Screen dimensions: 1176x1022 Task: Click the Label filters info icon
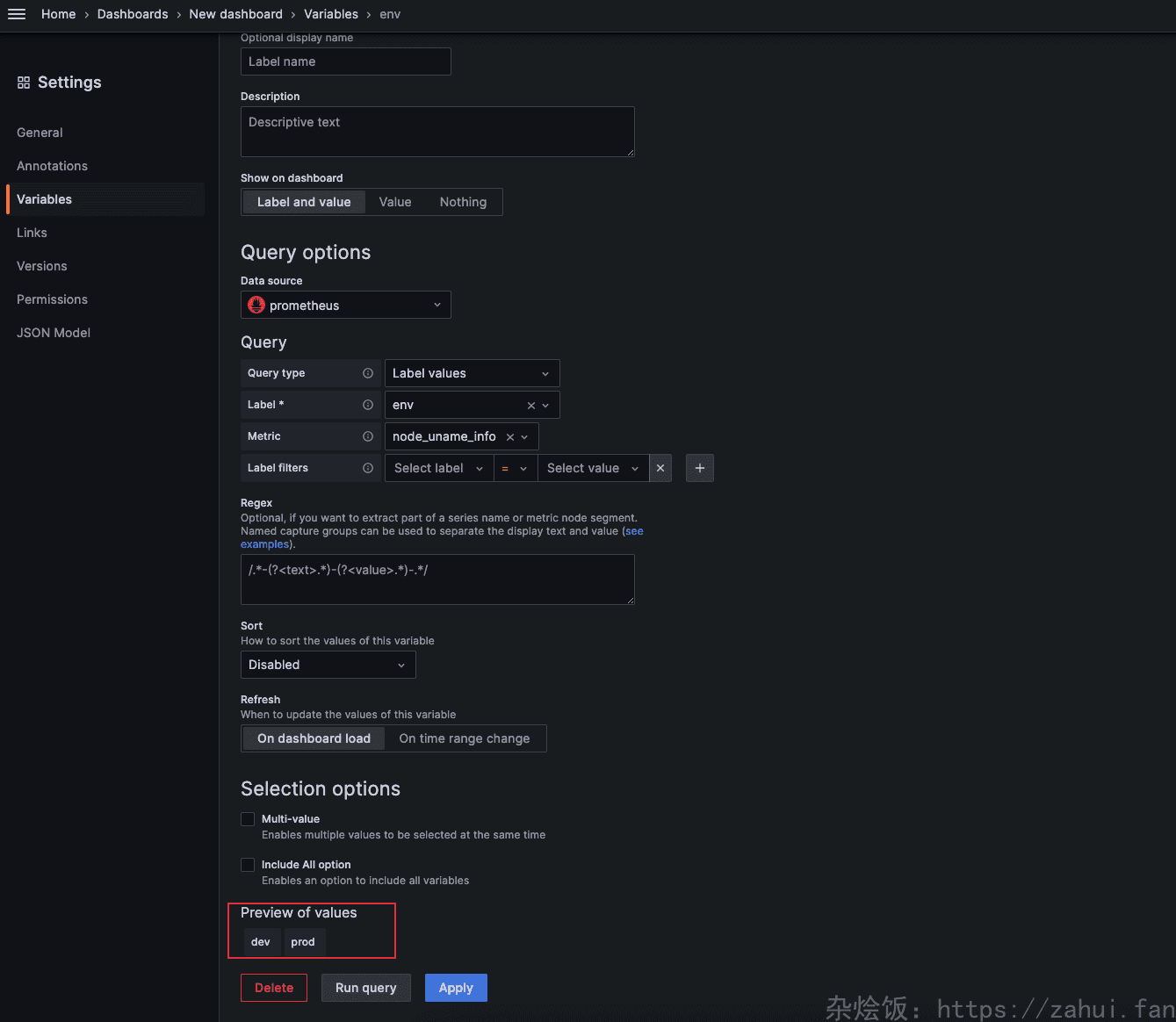pos(368,468)
